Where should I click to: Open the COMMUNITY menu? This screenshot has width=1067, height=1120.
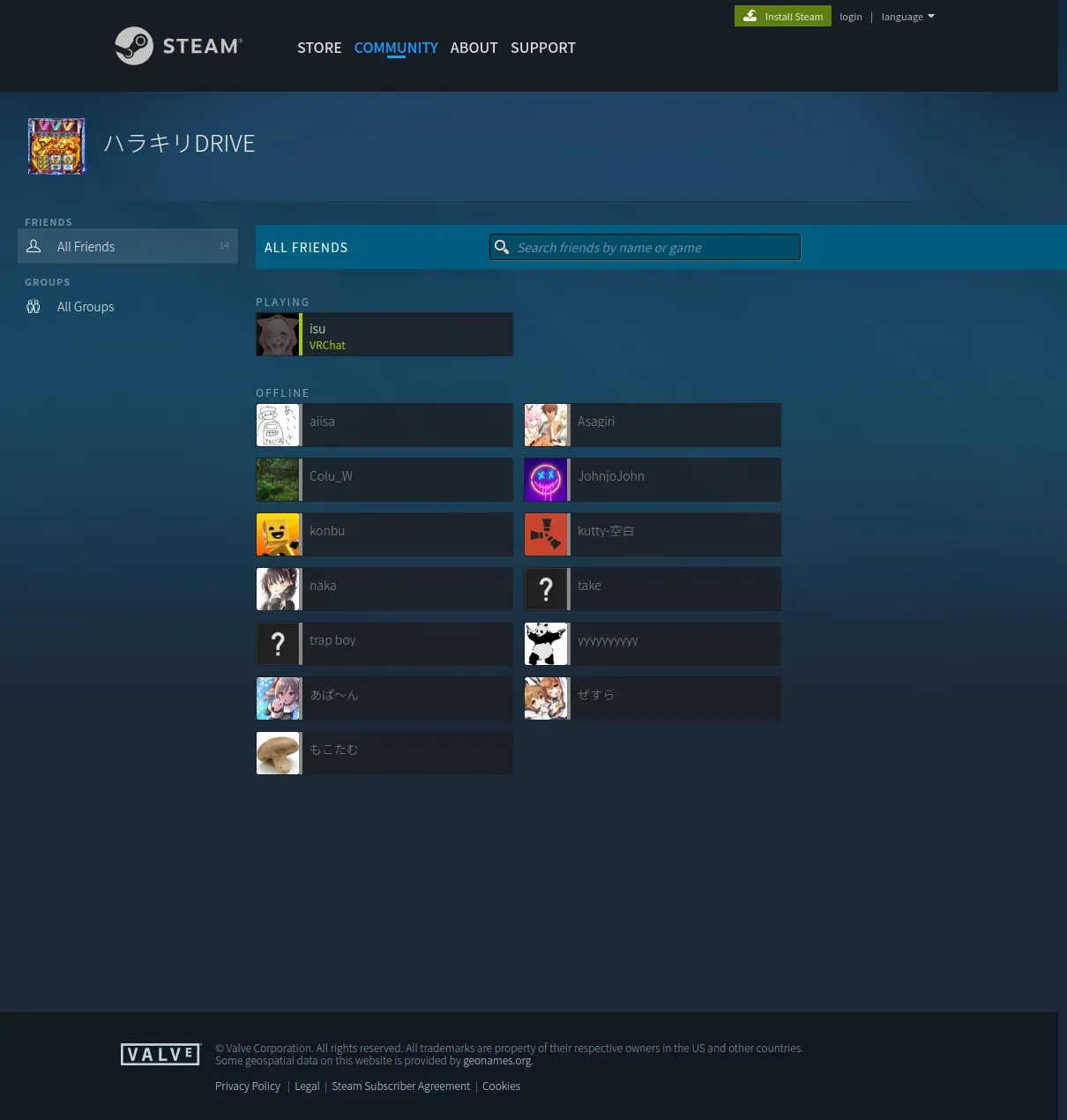[x=396, y=48]
